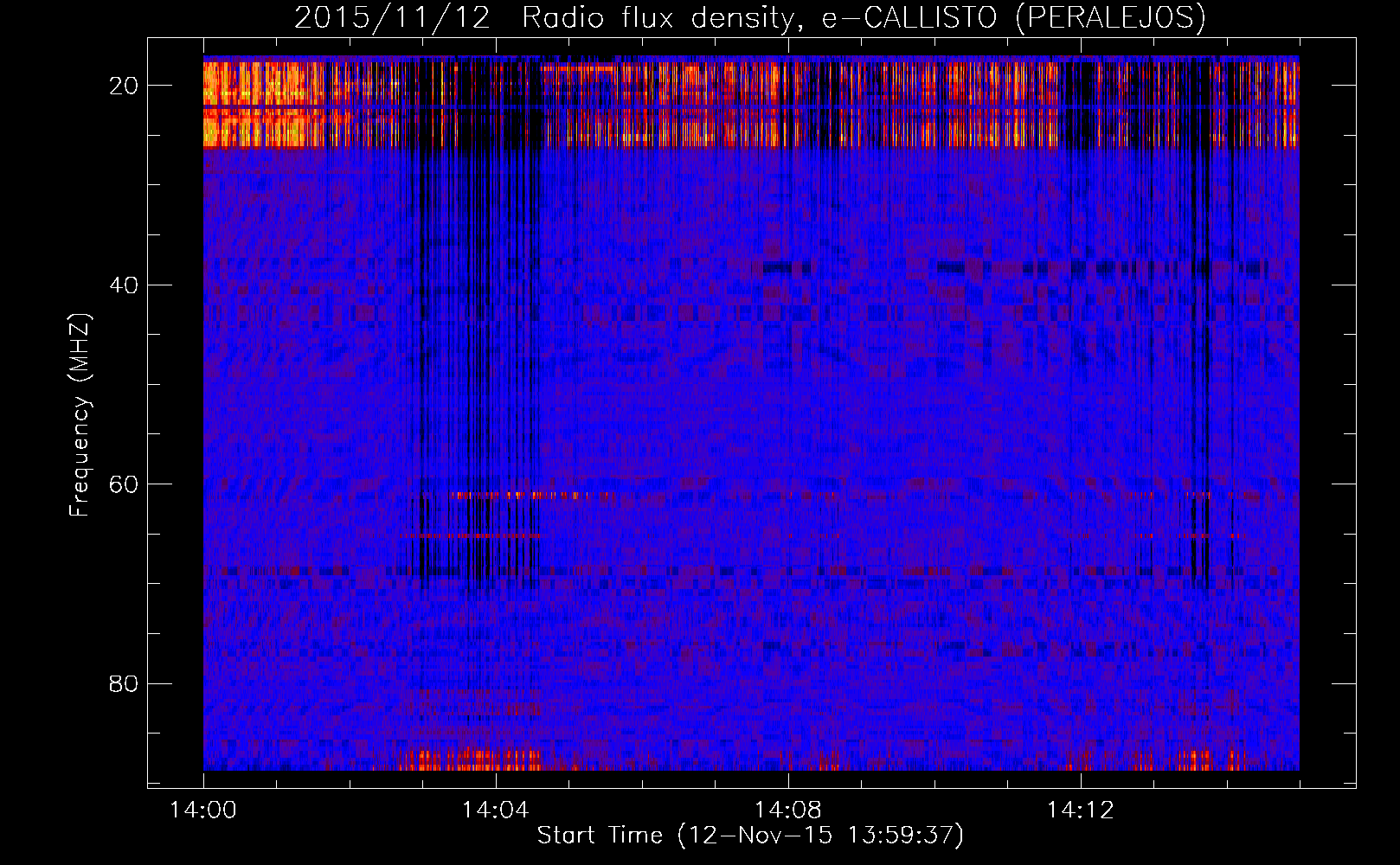Click the "20" frequency tick label

click(124, 85)
